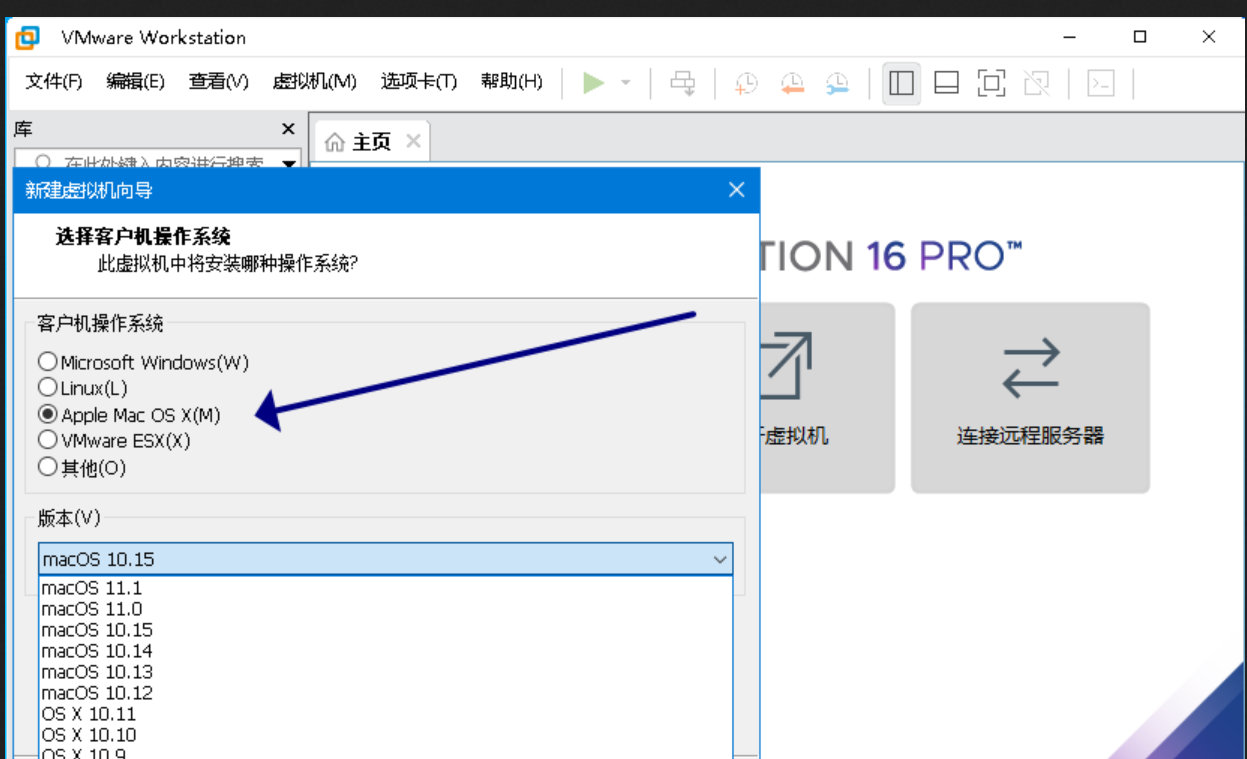Image resolution: width=1247 pixels, height=759 pixels.
Task: Choose macOS 10.12 from version list
Action: (385, 693)
